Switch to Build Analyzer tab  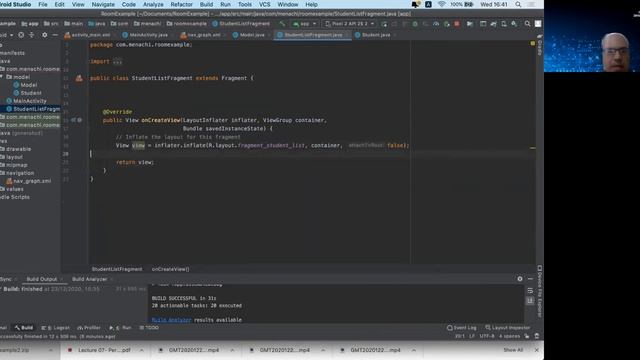pos(89,279)
